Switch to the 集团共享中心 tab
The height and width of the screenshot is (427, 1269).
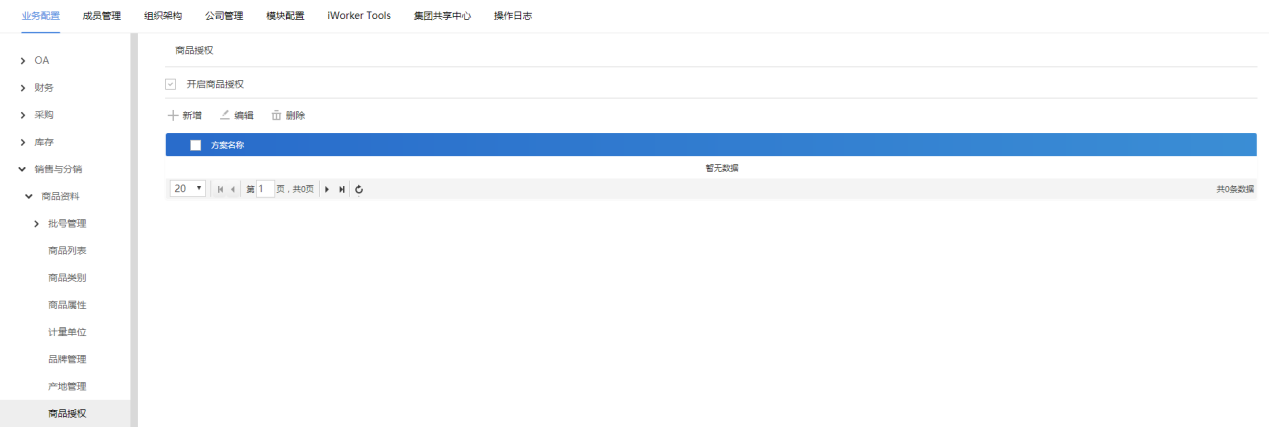click(442, 15)
